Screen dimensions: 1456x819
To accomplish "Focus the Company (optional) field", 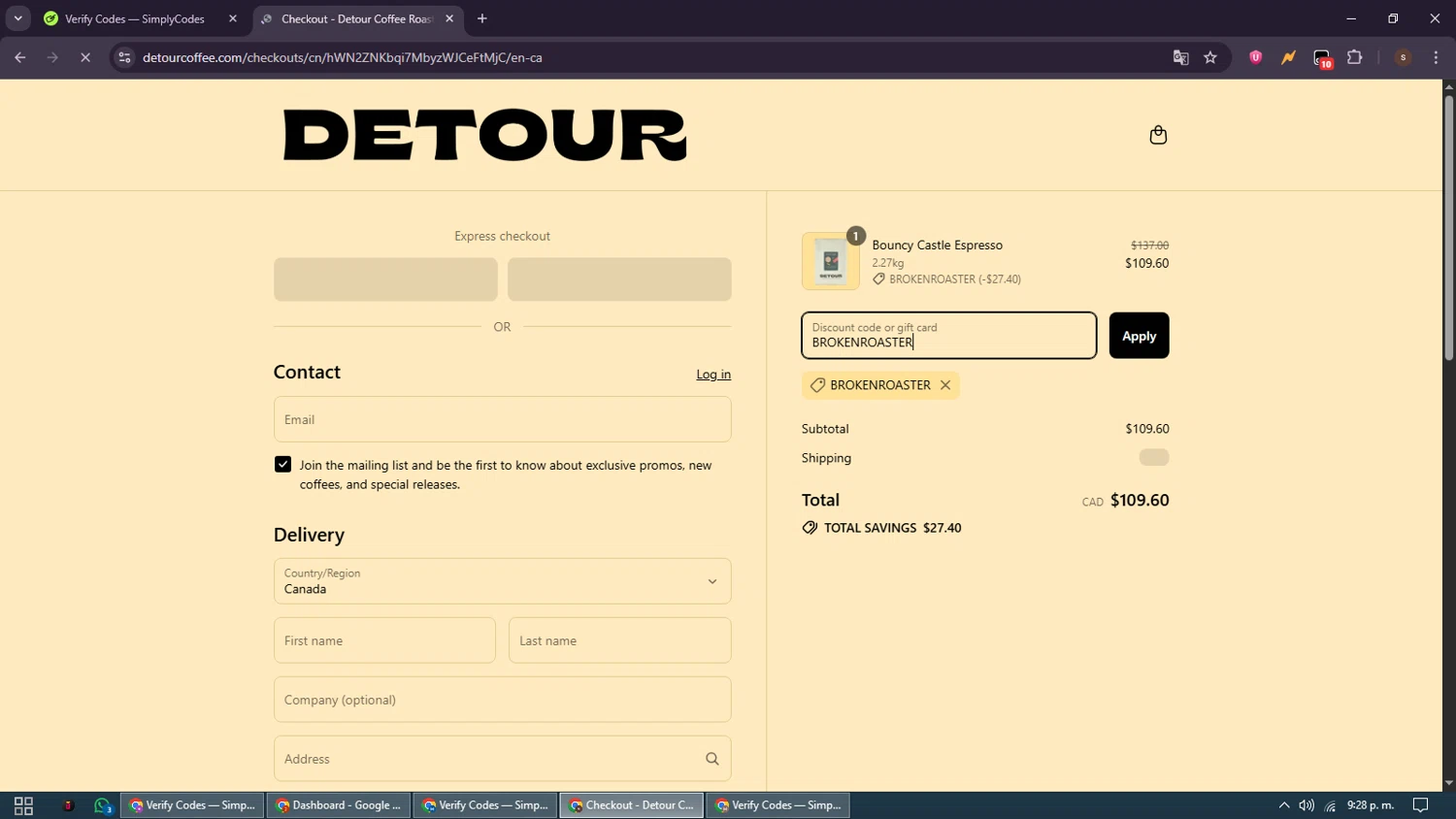I will coord(502,700).
